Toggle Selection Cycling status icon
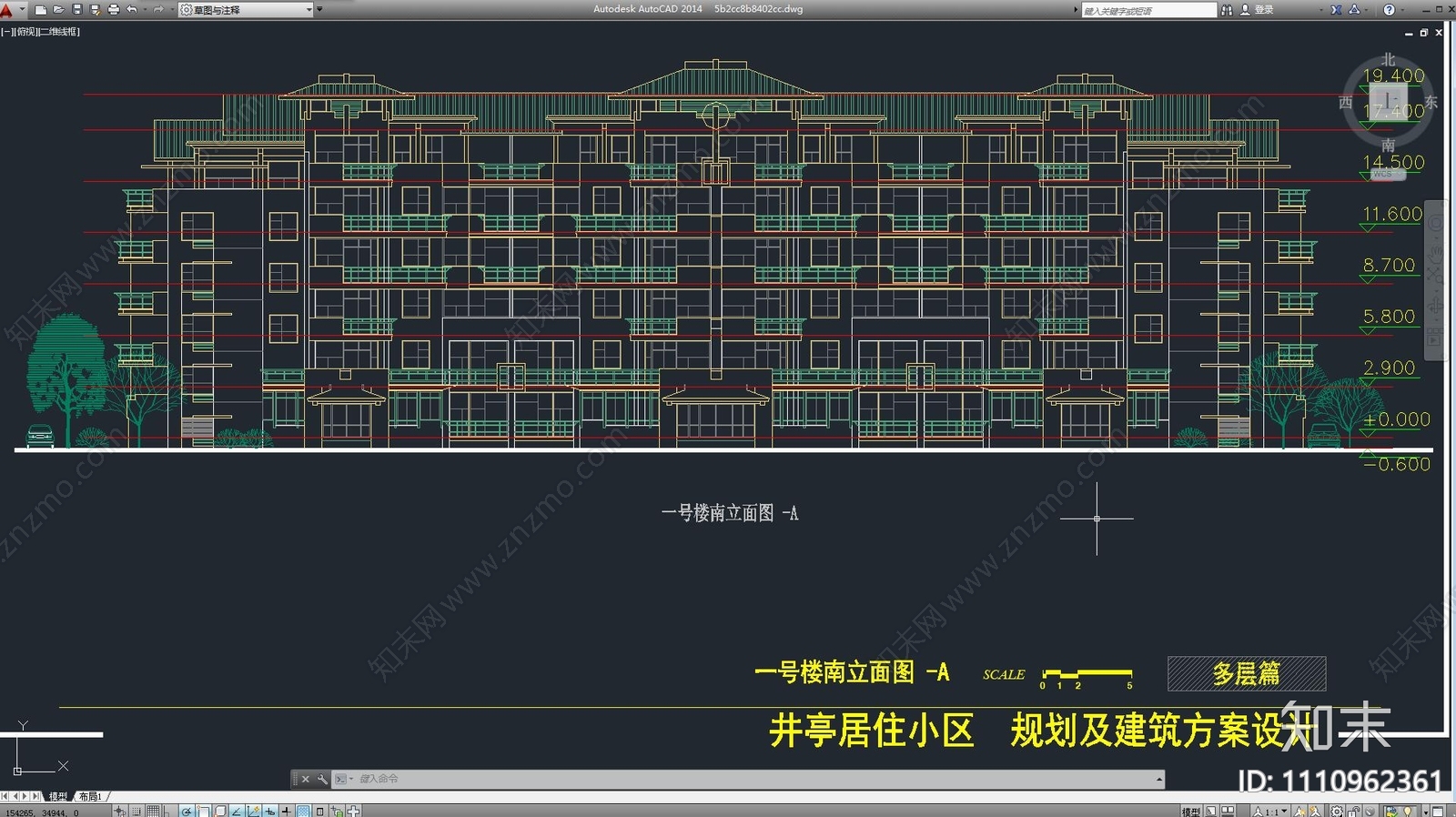1456x817 pixels. pos(337,810)
